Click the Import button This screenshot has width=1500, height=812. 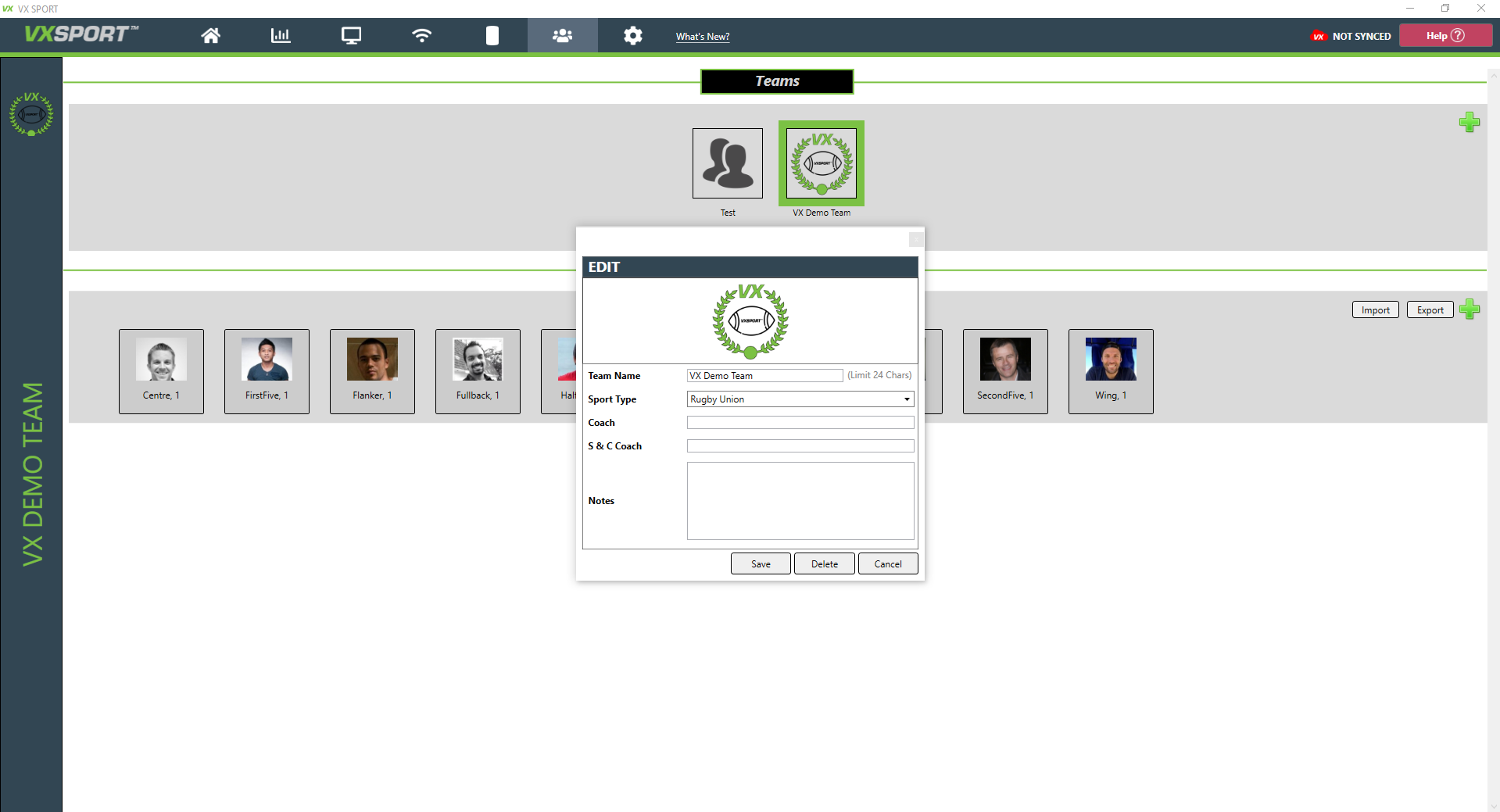pyautogui.click(x=1375, y=309)
